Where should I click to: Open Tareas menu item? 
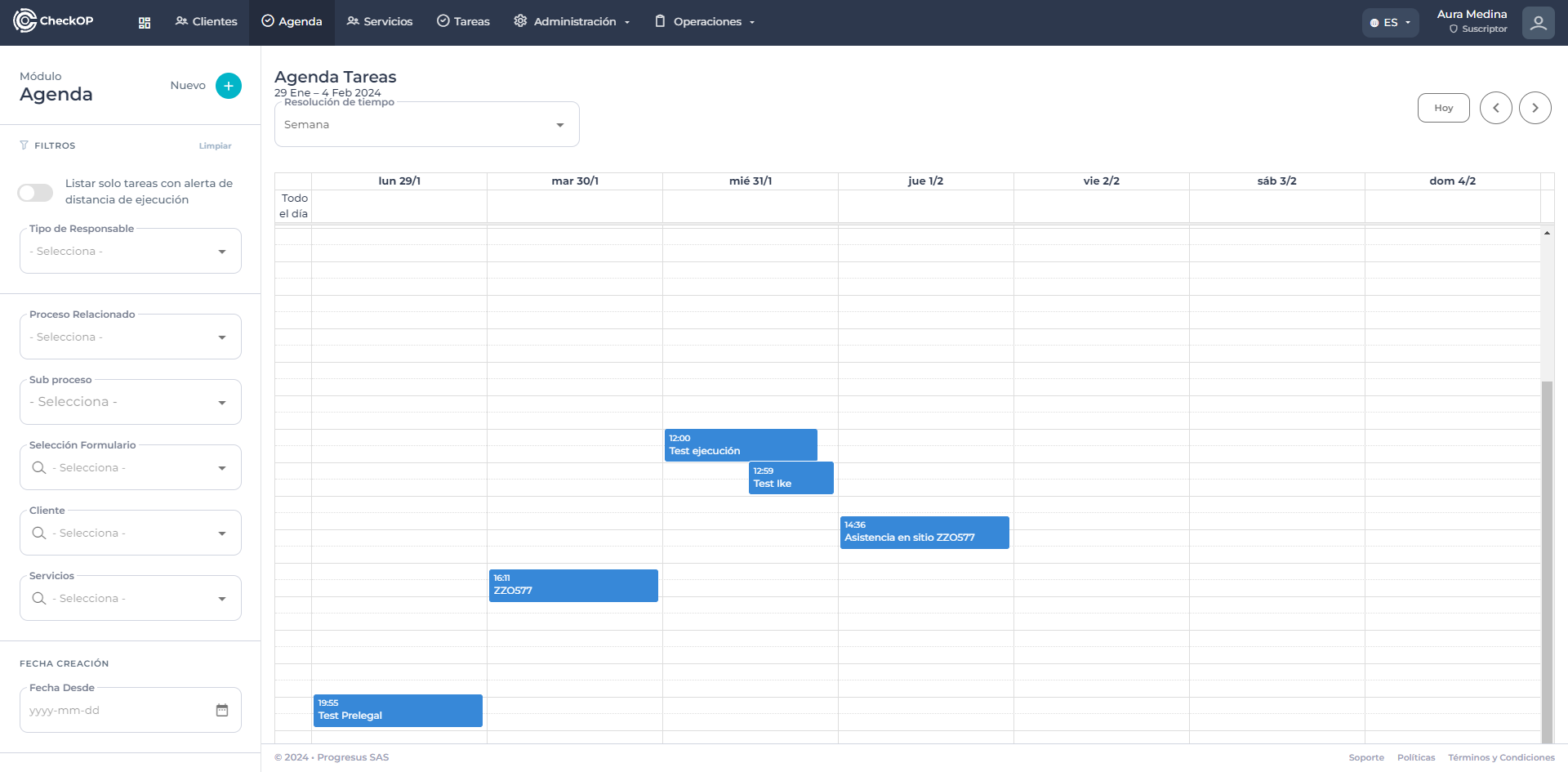click(463, 21)
